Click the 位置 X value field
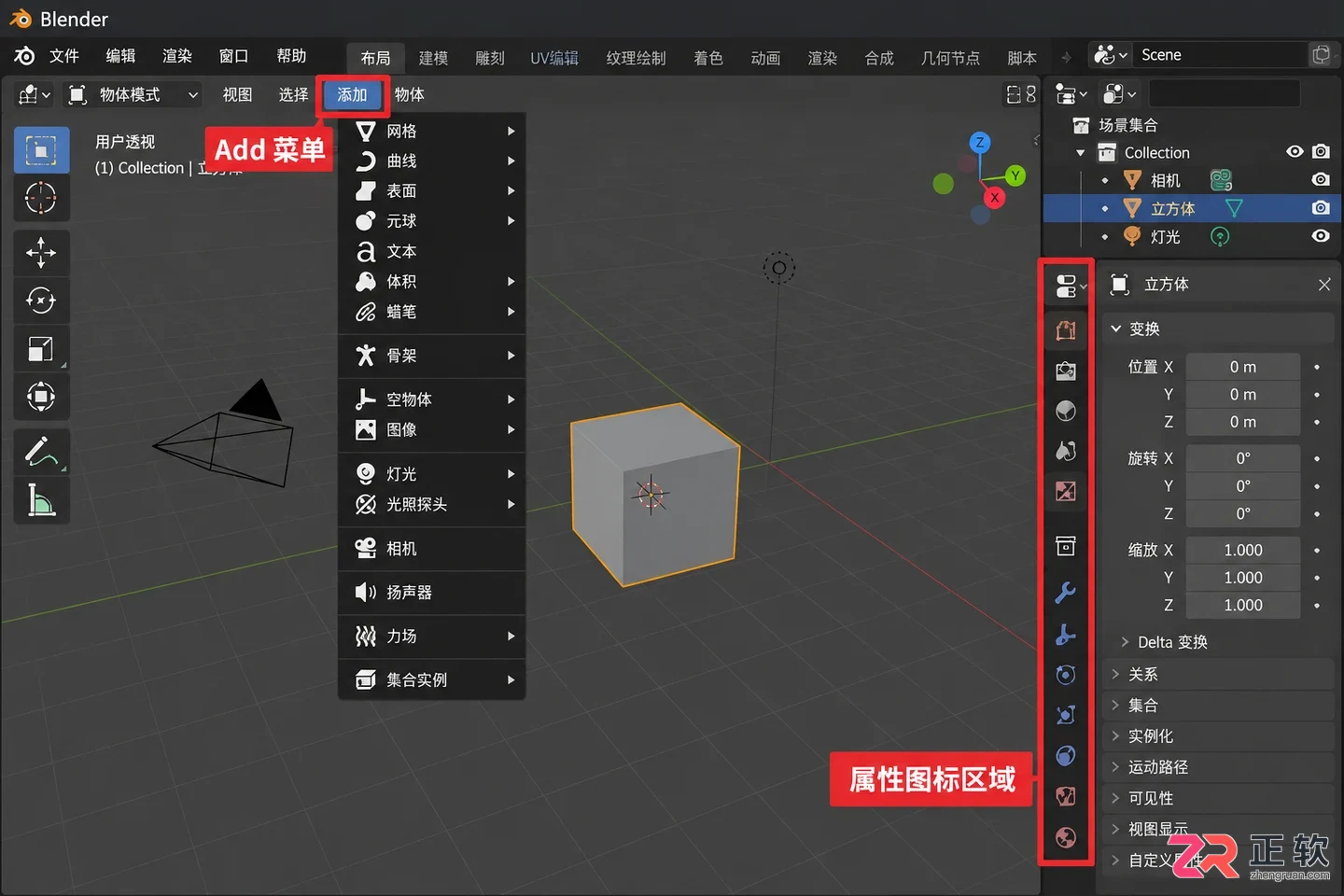This screenshot has height=896, width=1344. [x=1243, y=367]
